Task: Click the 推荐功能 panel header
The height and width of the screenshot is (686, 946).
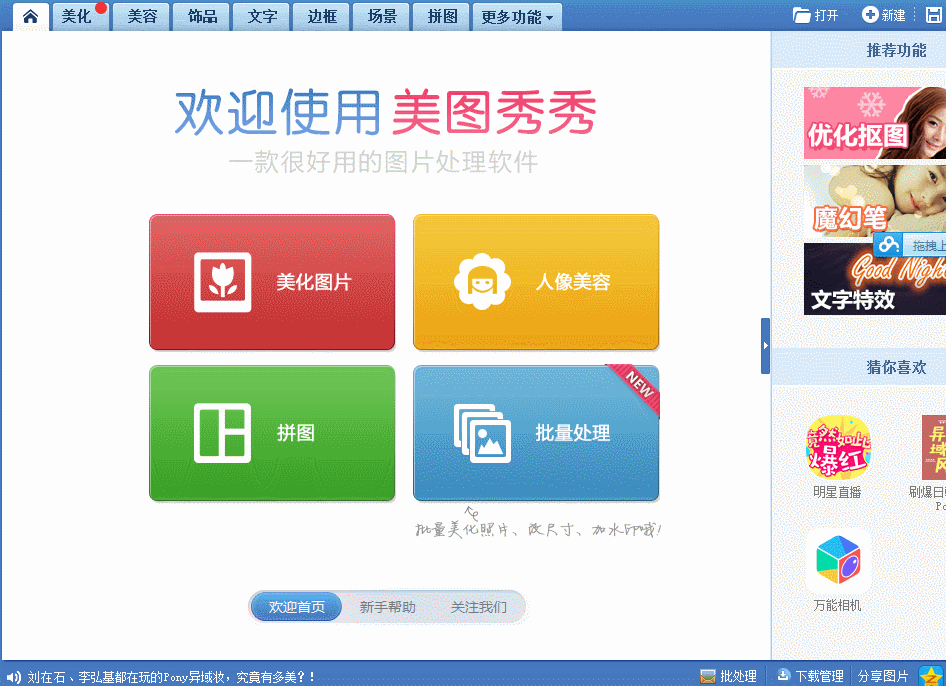Action: (x=896, y=50)
